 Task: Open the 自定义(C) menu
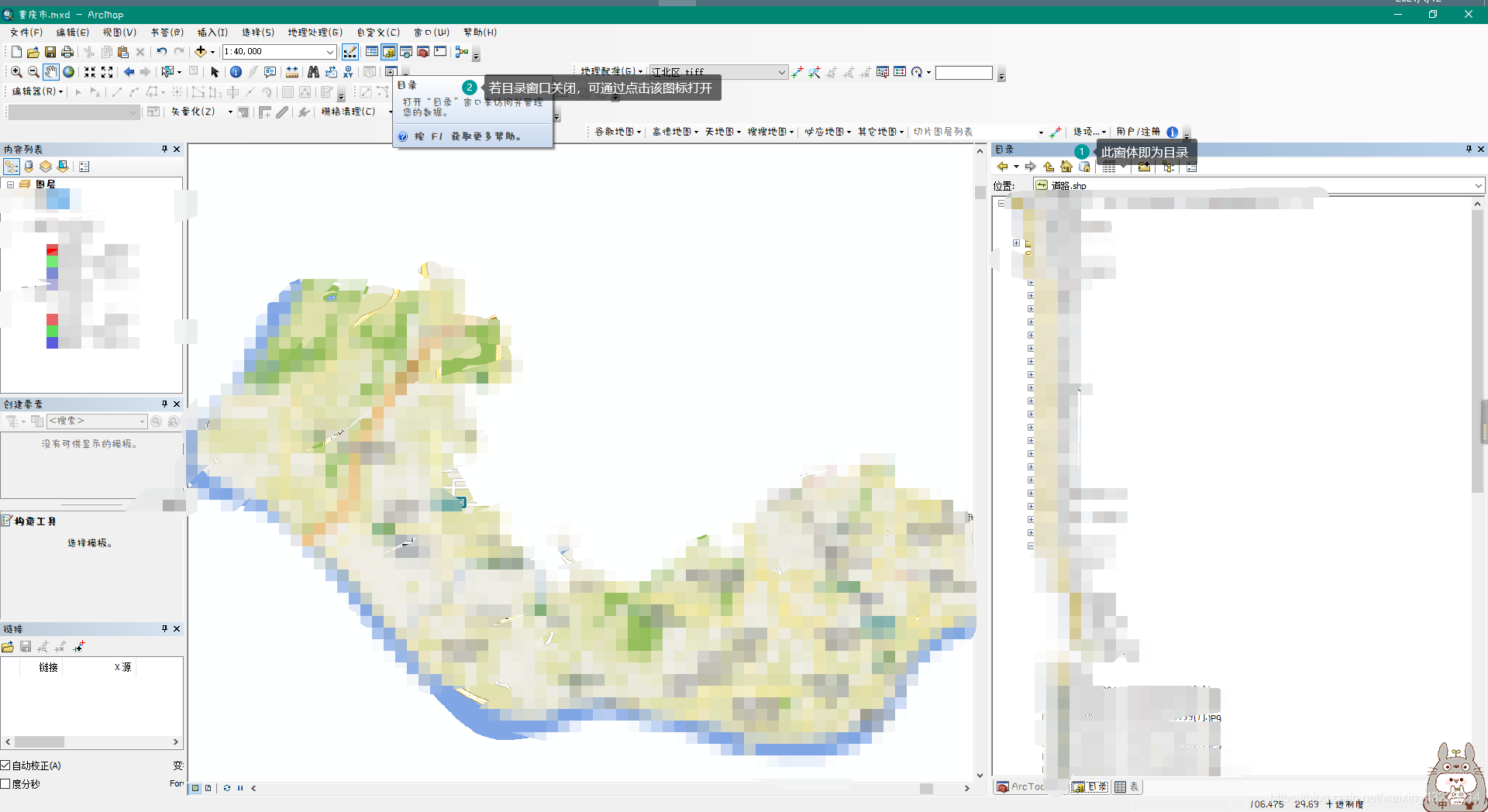(x=378, y=33)
